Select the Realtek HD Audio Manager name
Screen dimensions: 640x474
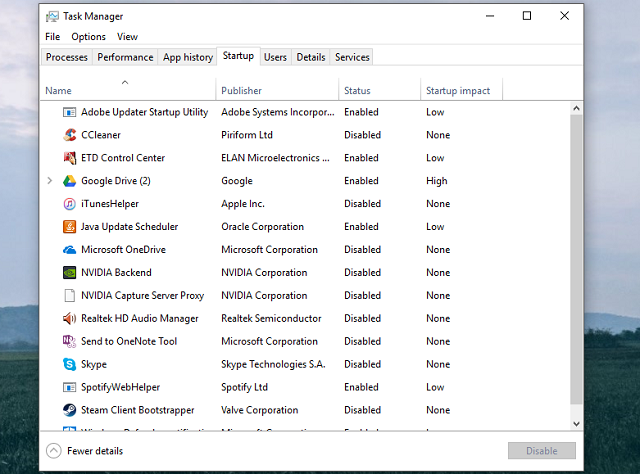(140, 318)
